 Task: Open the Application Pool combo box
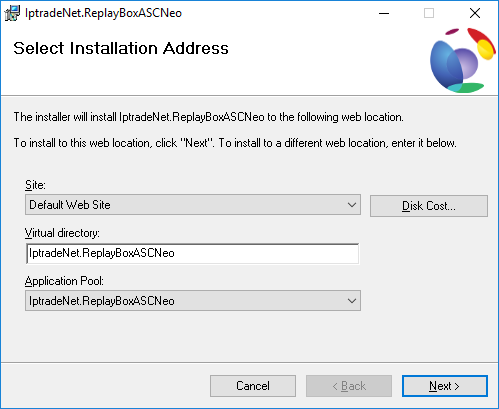click(x=193, y=301)
